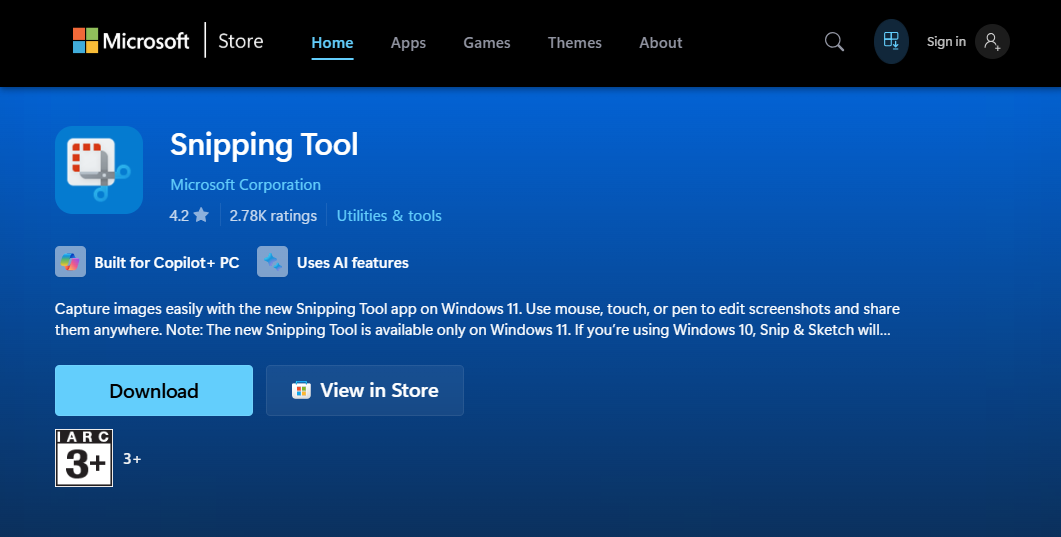
Task: Click the Download button
Action: (154, 390)
